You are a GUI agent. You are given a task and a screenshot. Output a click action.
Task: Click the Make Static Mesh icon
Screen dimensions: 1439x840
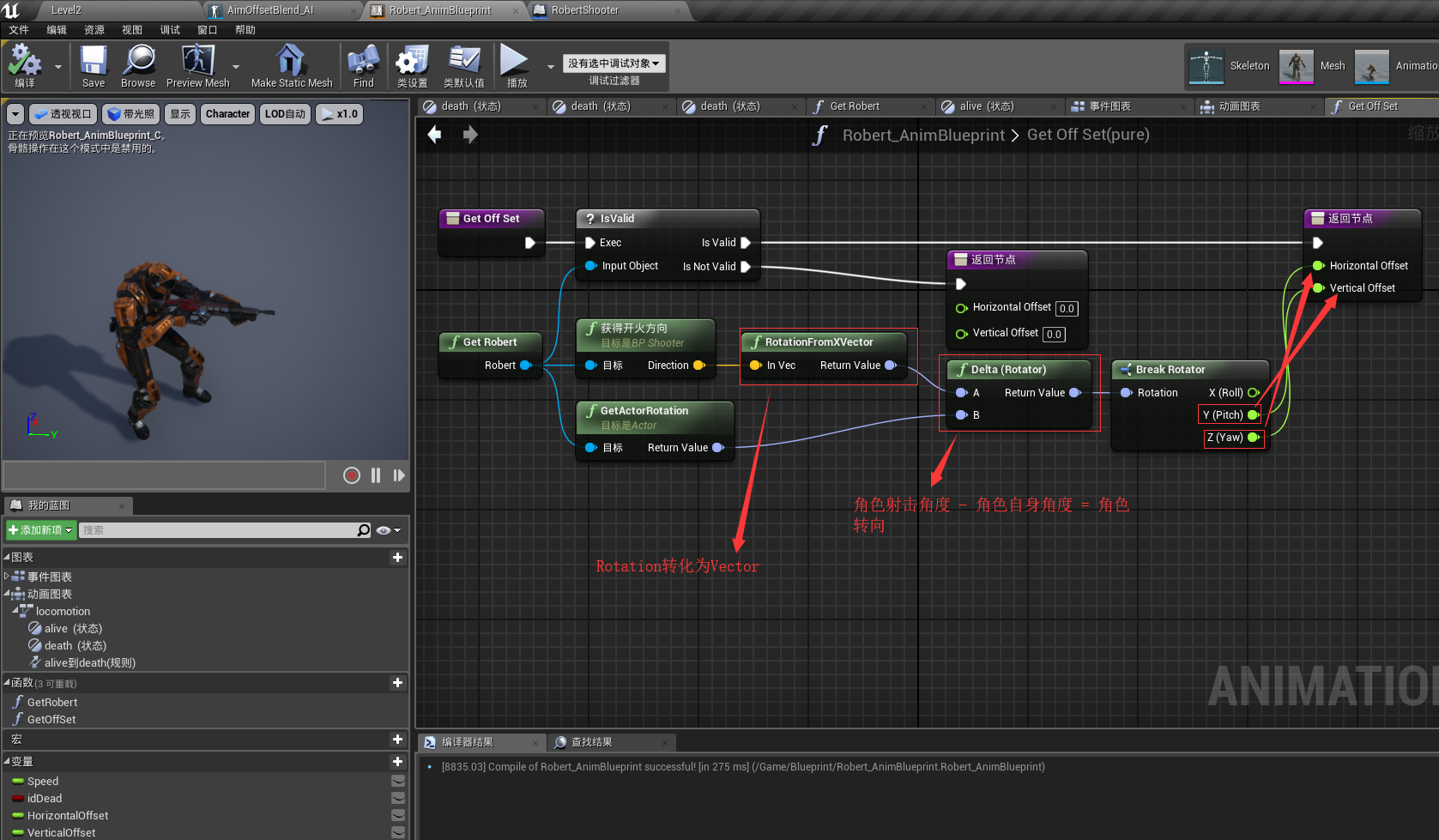click(x=292, y=66)
